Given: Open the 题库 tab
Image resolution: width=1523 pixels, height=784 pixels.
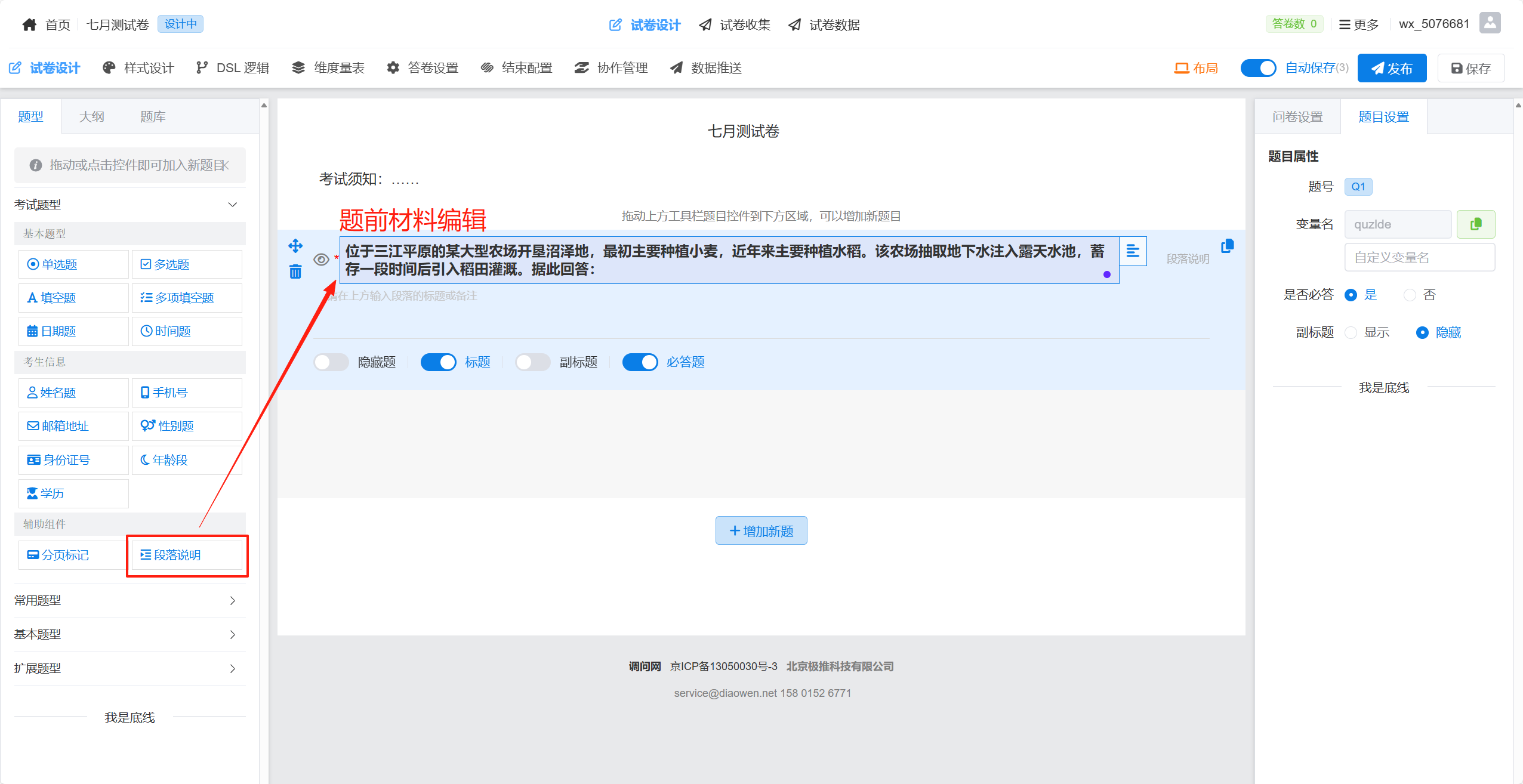Looking at the screenshot, I should coord(153,117).
